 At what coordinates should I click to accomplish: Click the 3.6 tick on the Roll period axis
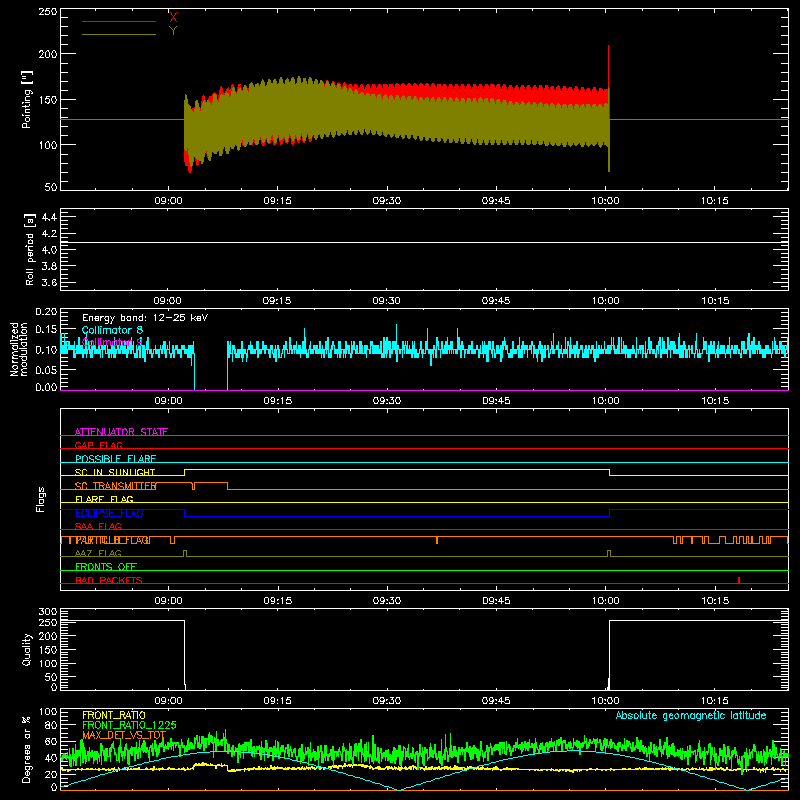49,283
